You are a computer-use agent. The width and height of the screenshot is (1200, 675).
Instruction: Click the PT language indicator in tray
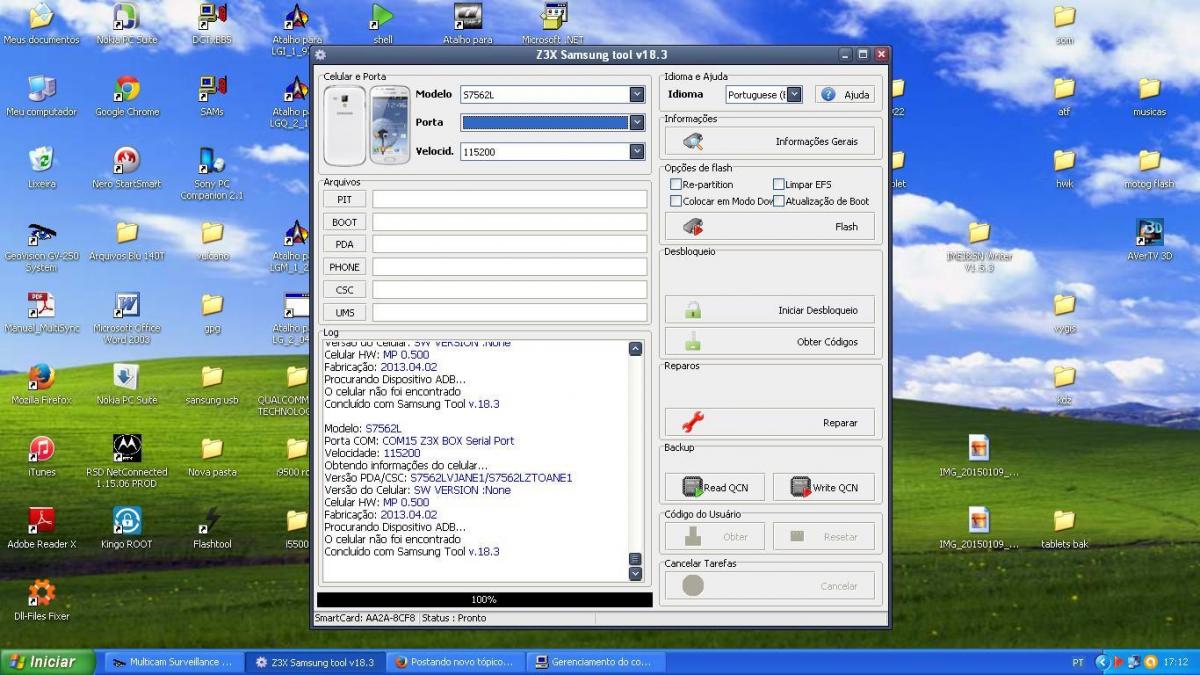1078,662
